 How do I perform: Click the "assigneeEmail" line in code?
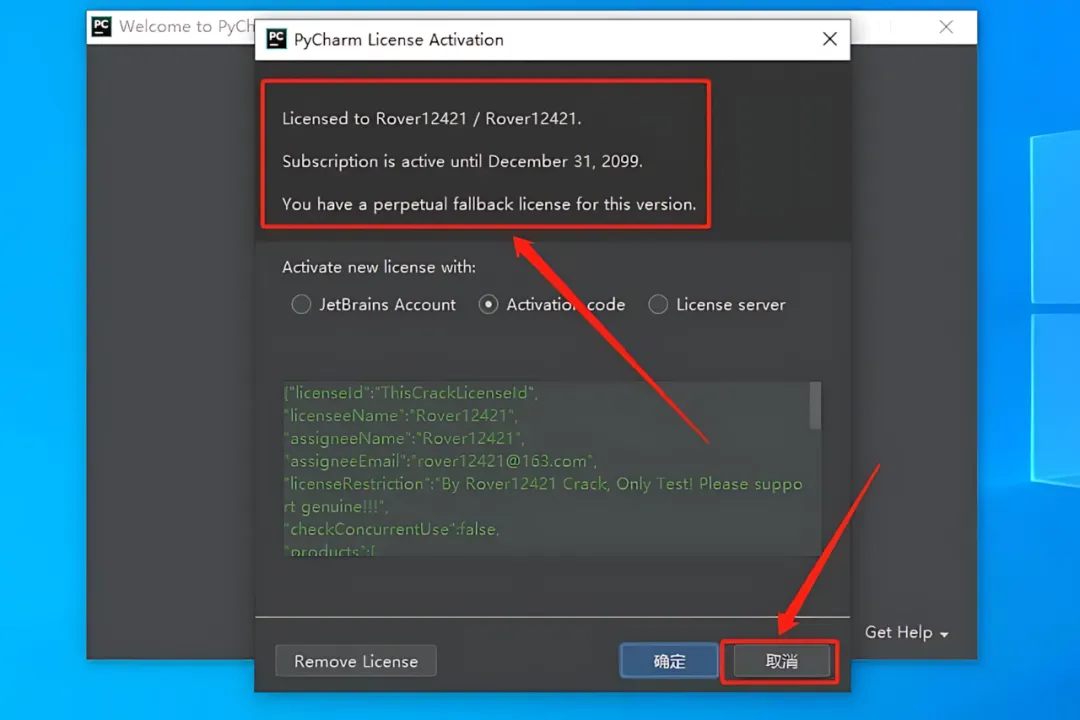click(x=440, y=461)
